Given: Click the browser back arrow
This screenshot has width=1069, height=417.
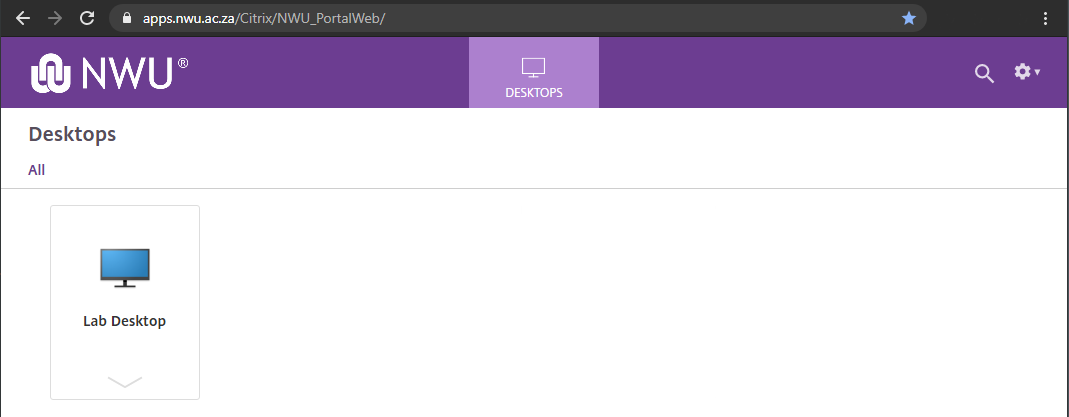Looking at the screenshot, I should [22, 18].
